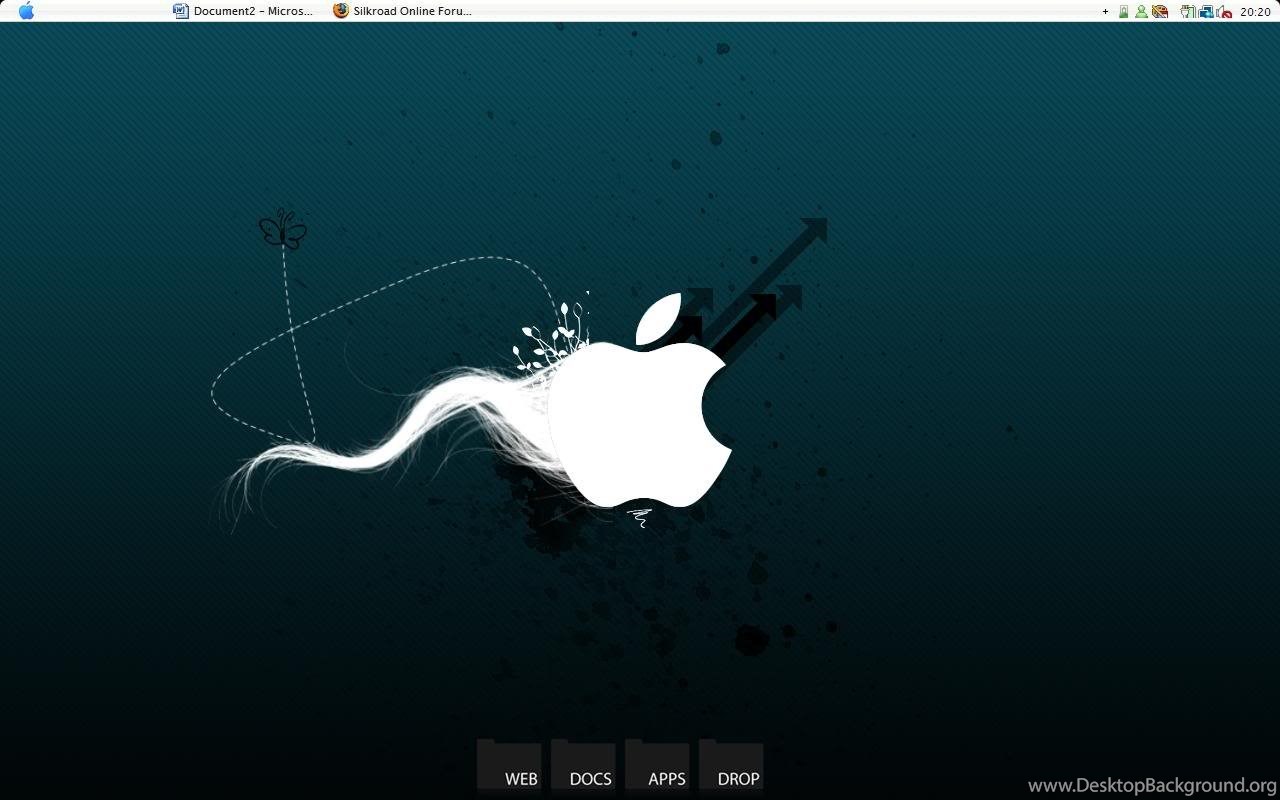Image resolution: width=1280 pixels, height=800 pixels.
Task: Open the DOCS folder
Action: (x=583, y=766)
